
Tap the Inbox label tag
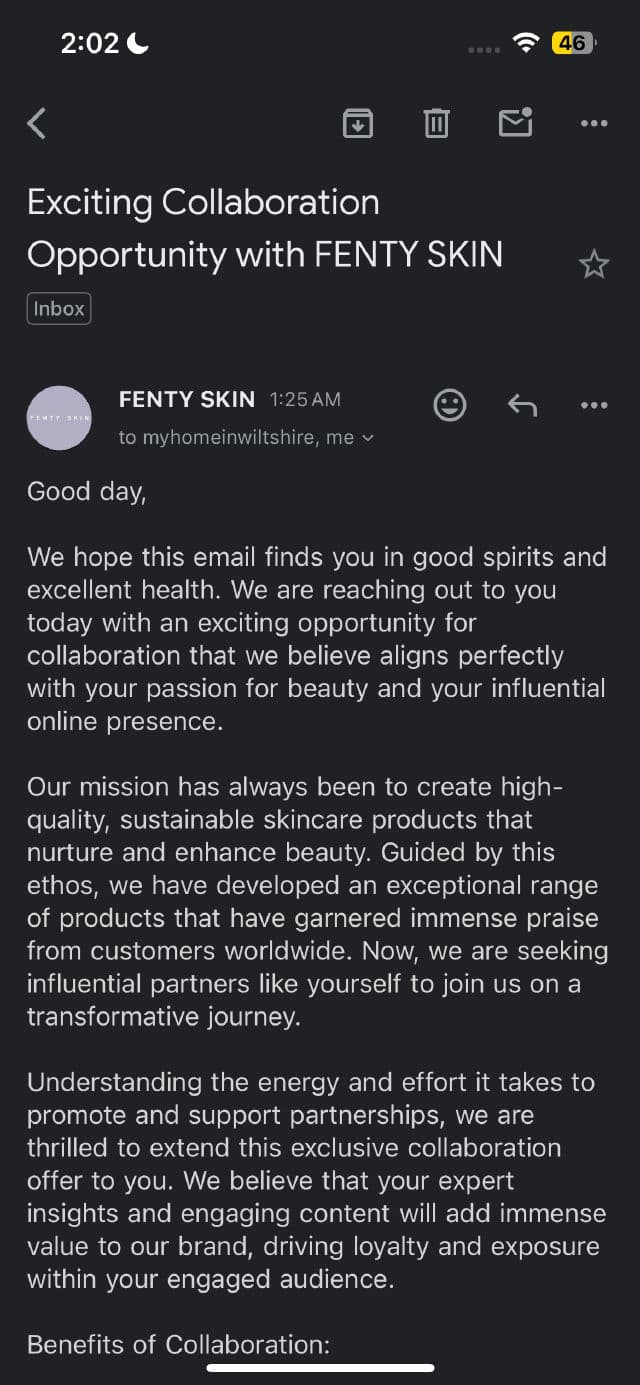(x=59, y=309)
